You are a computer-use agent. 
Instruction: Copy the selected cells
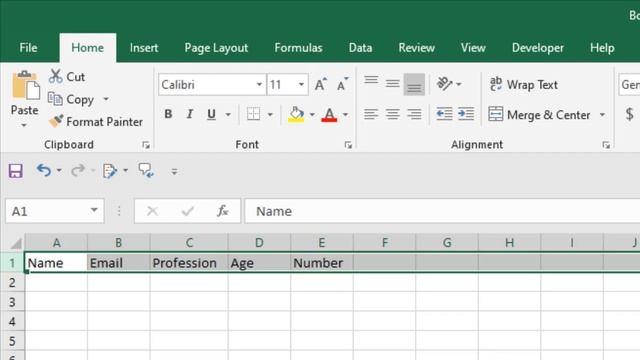(71, 99)
